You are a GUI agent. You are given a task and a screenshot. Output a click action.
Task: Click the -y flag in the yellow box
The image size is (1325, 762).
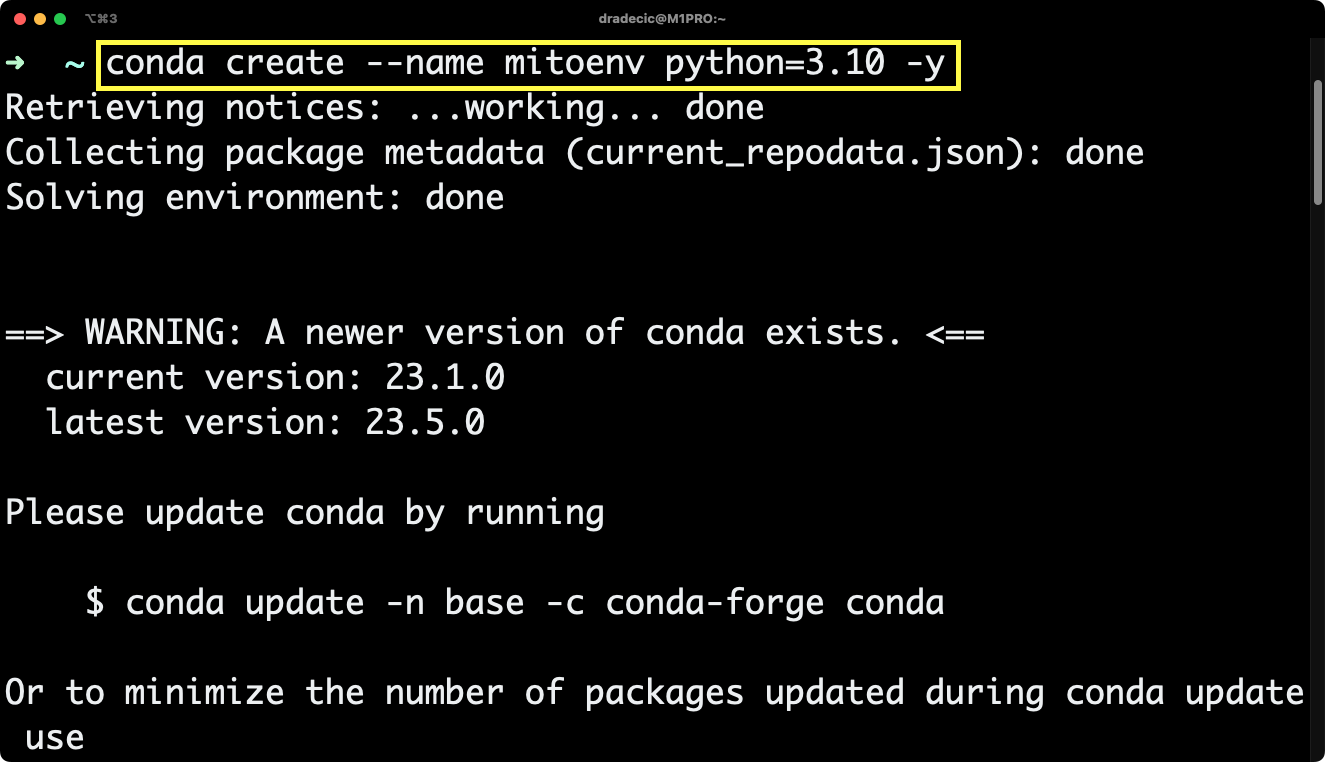click(925, 62)
